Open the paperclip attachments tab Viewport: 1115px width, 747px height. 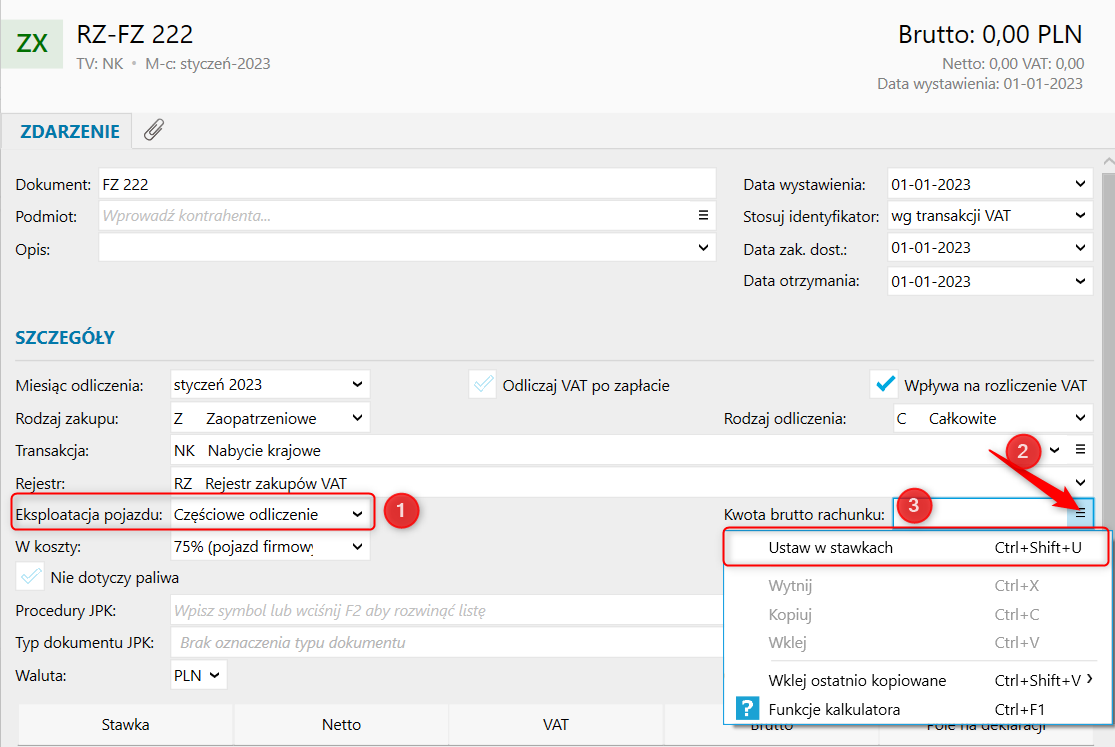pos(154,130)
